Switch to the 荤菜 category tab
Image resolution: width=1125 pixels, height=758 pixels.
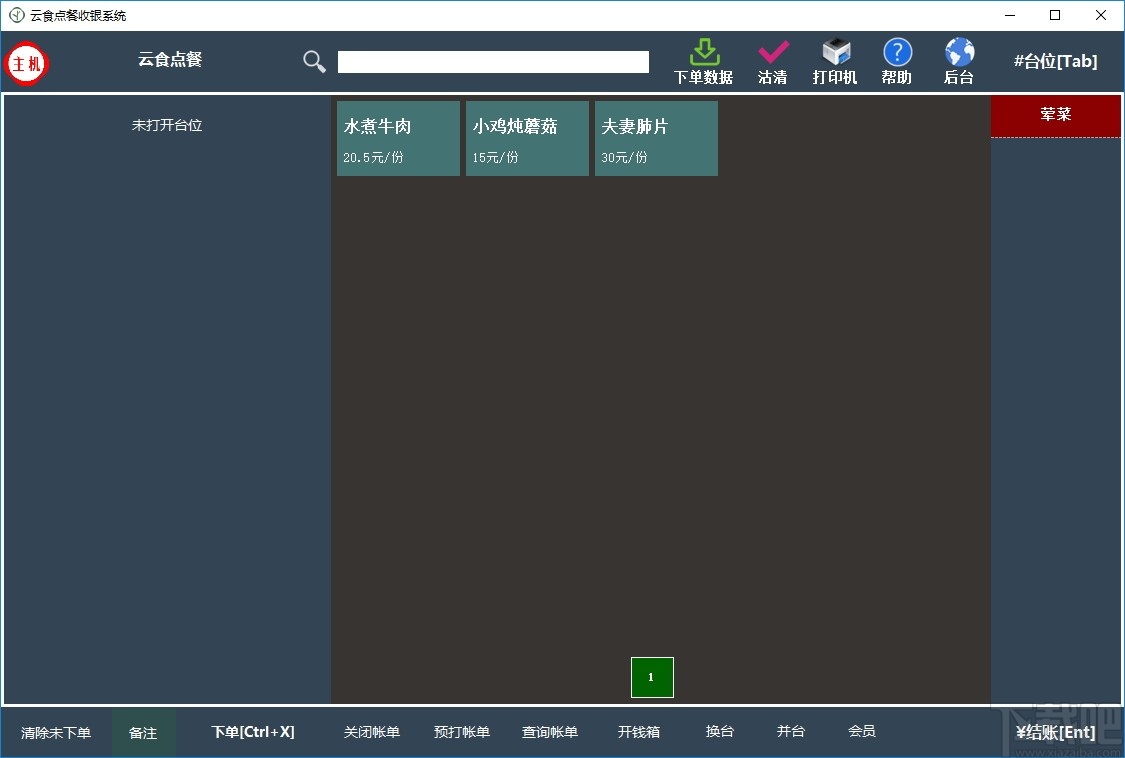coord(1056,115)
